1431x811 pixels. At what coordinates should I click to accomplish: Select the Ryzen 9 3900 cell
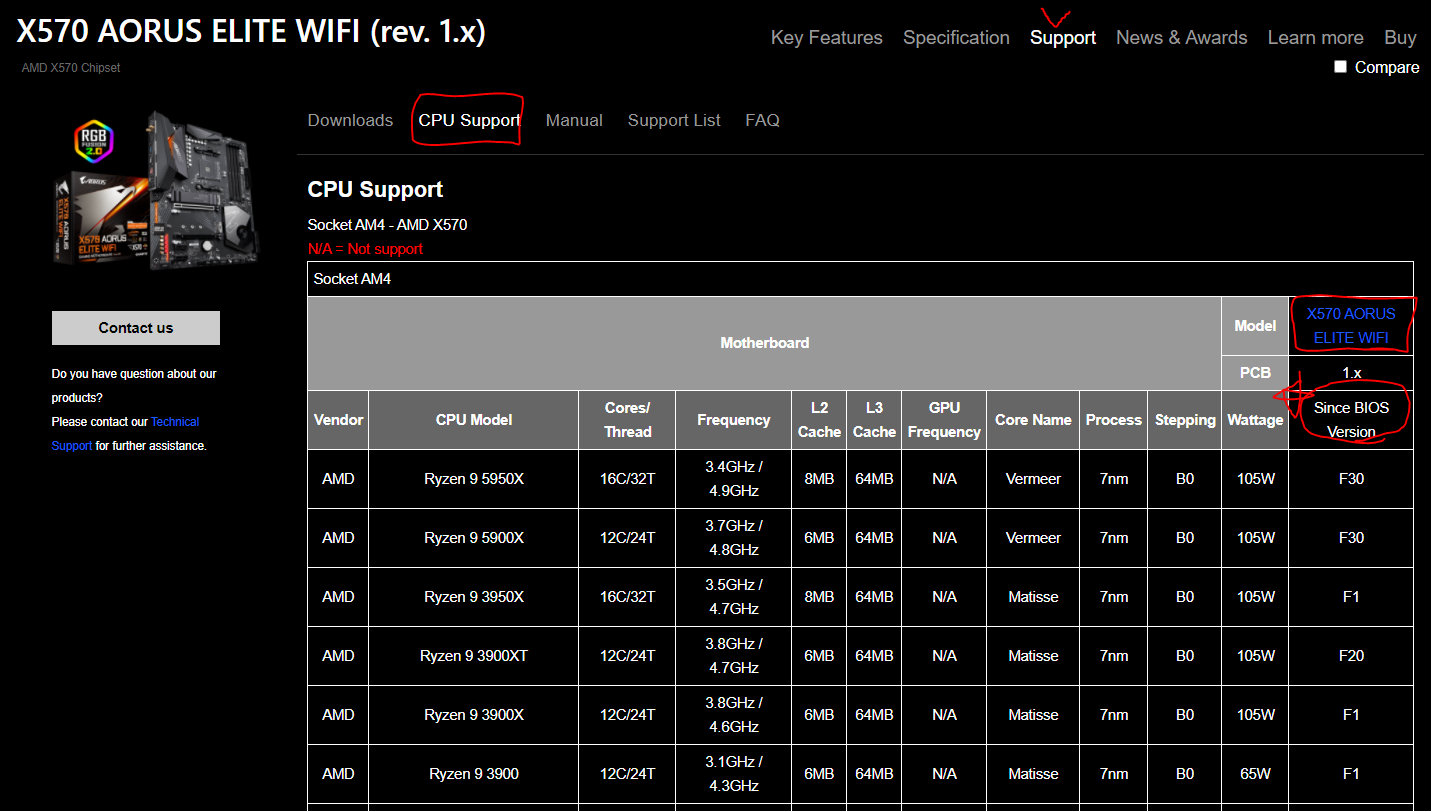[474, 774]
